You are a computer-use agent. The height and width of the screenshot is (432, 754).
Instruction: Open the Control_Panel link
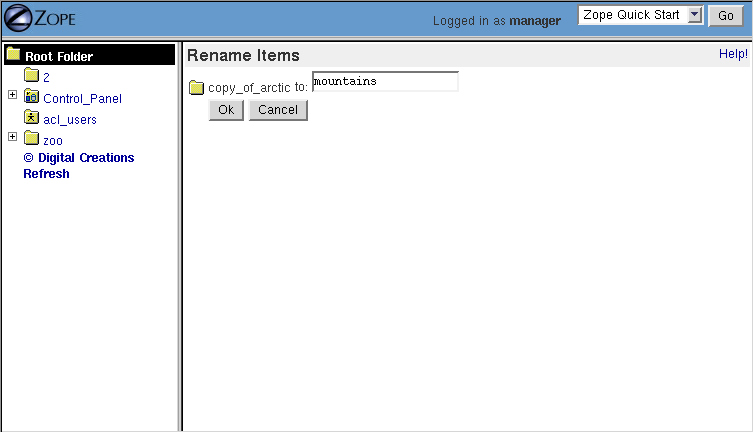(x=82, y=99)
